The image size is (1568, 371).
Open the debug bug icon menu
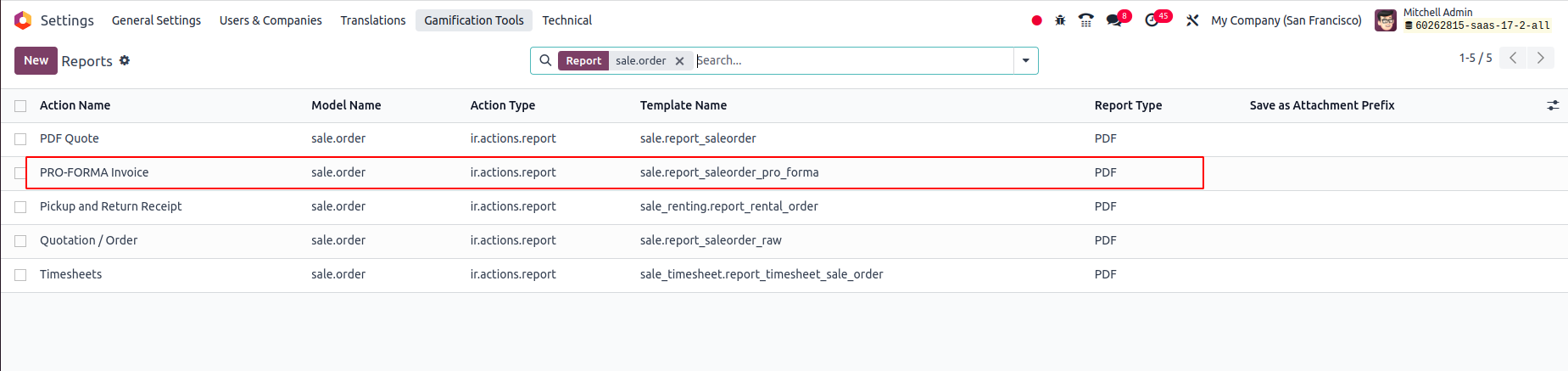point(1060,20)
